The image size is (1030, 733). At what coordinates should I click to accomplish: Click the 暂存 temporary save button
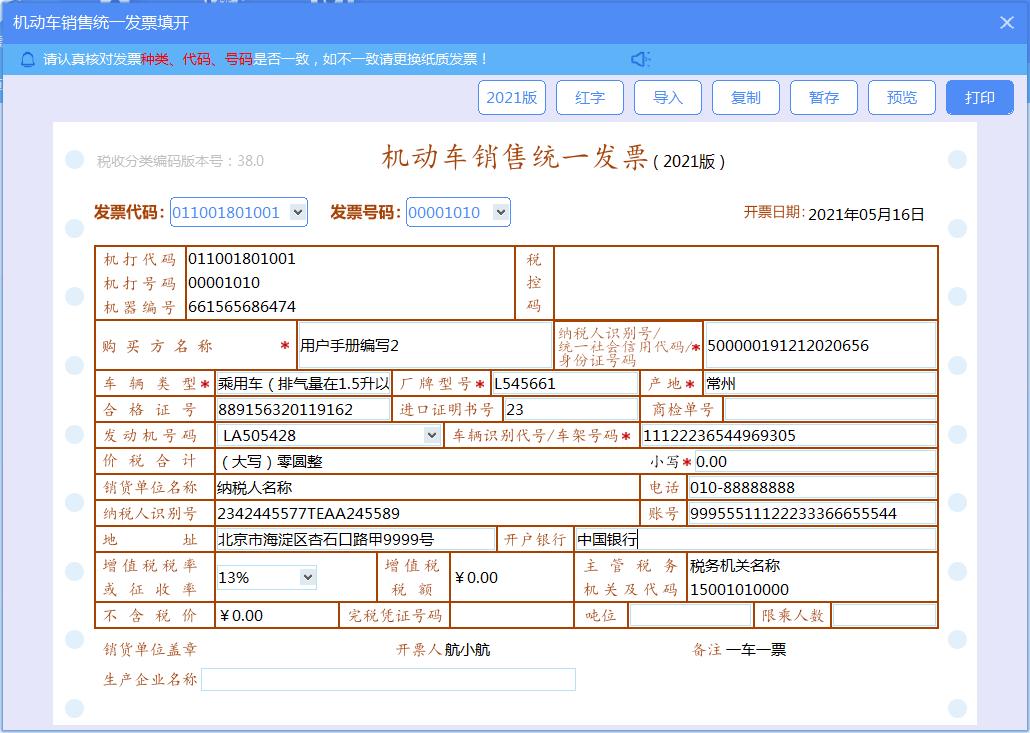(x=824, y=97)
